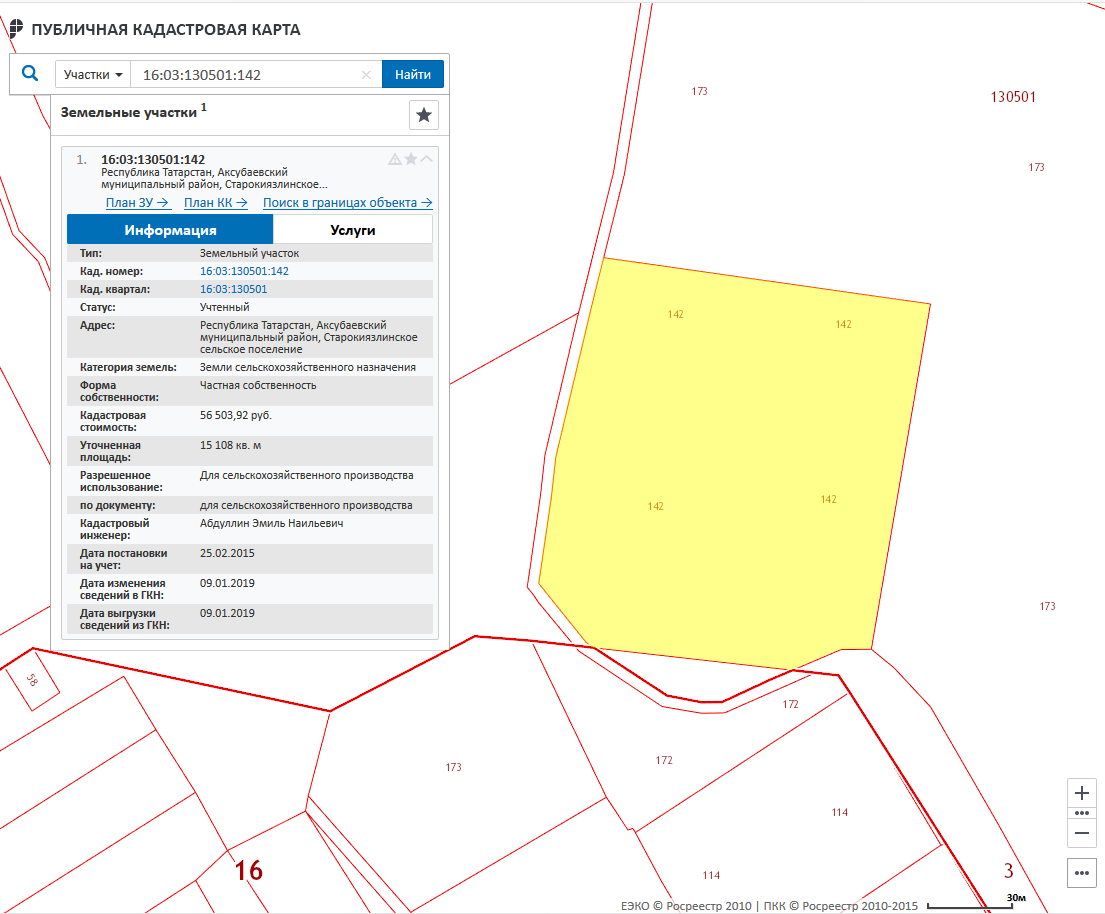Screen dimensions: 1105x914
Task: Open the План ЗУ link
Action: click(138, 203)
